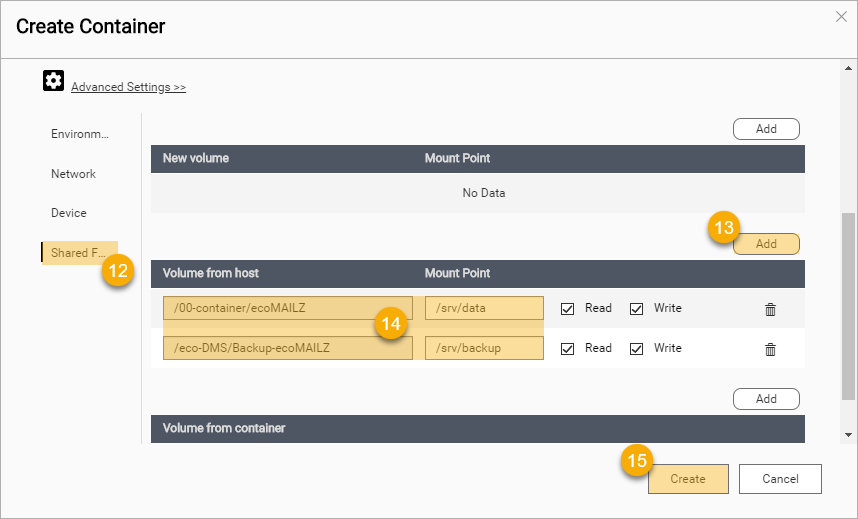Edit the /srv/backup mount point field
This screenshot has height=519, width=858.
[x=484, y=348]
